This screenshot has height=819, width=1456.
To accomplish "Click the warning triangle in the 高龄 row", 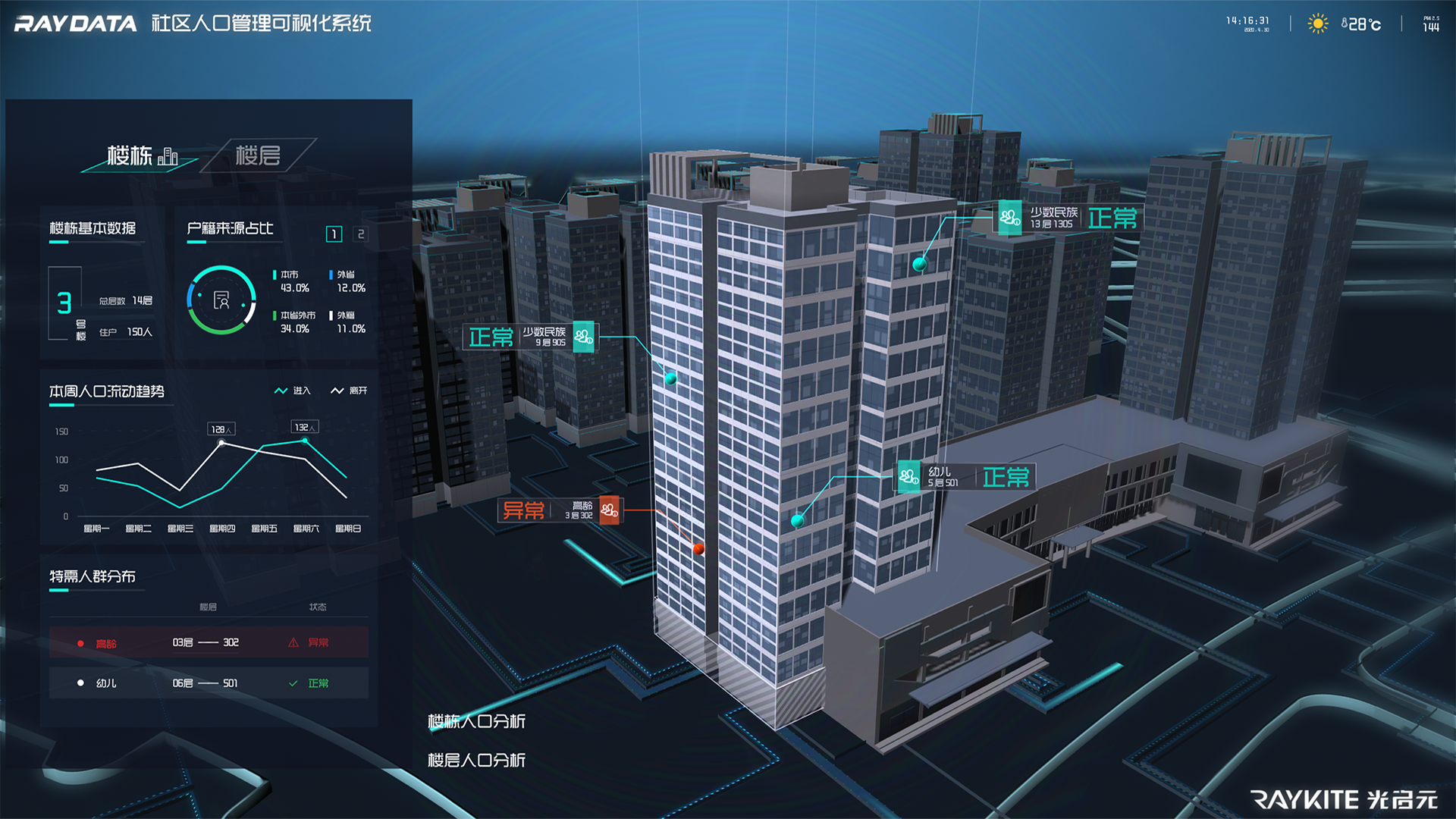I will coord(293,642).
